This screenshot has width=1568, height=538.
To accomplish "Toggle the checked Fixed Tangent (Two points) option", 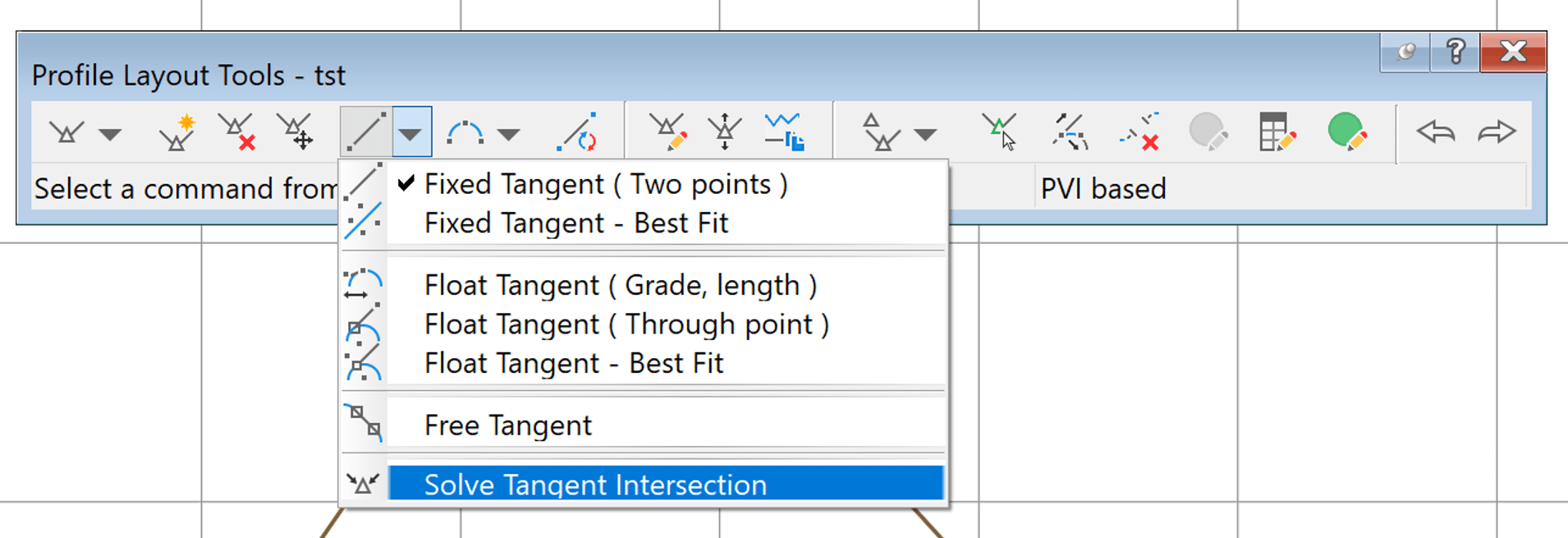I will (x=606, y=184).
